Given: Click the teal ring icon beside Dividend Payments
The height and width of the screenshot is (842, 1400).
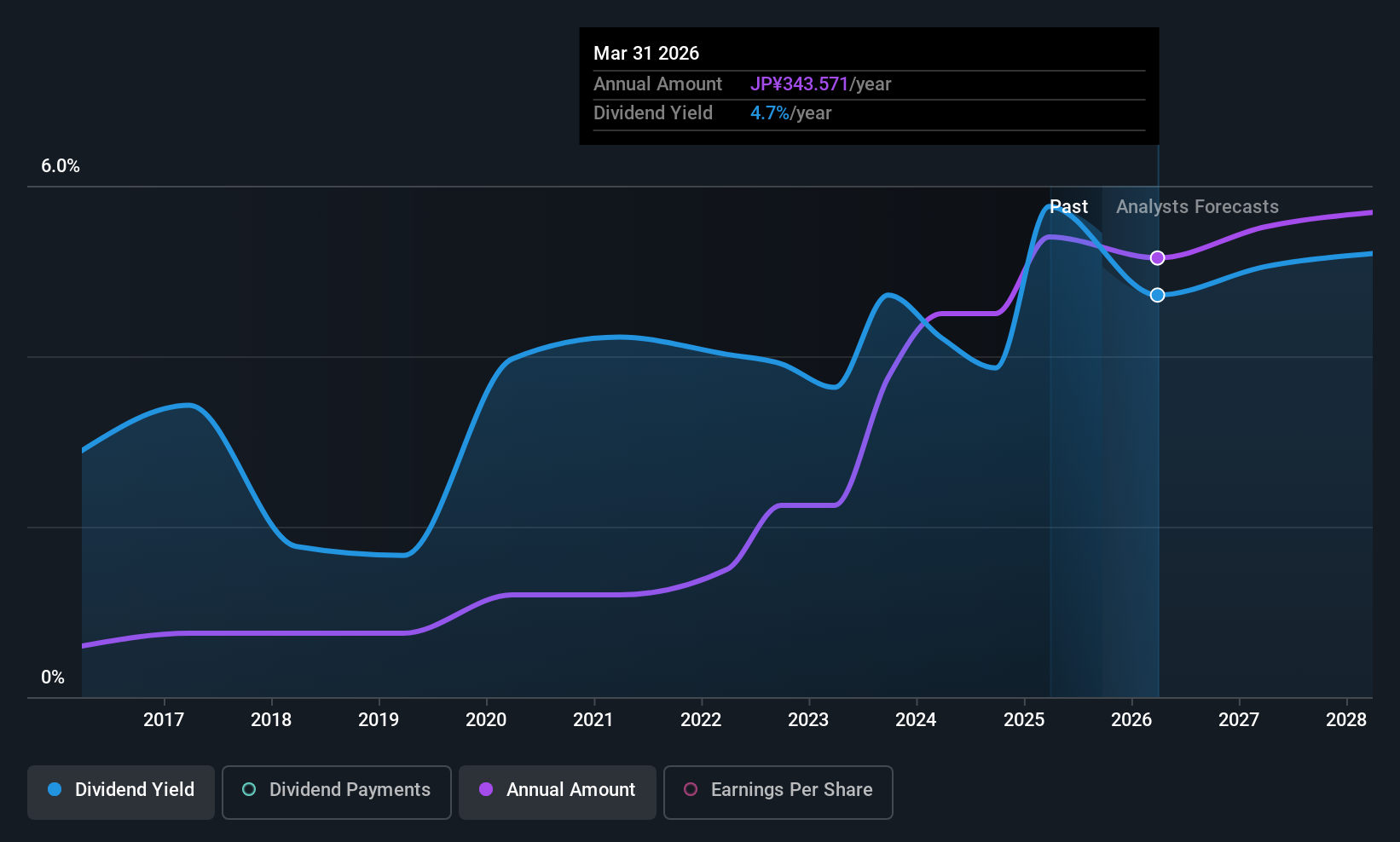Looking at the screenshot, I should pyautogui.click(x=249, y=790).
